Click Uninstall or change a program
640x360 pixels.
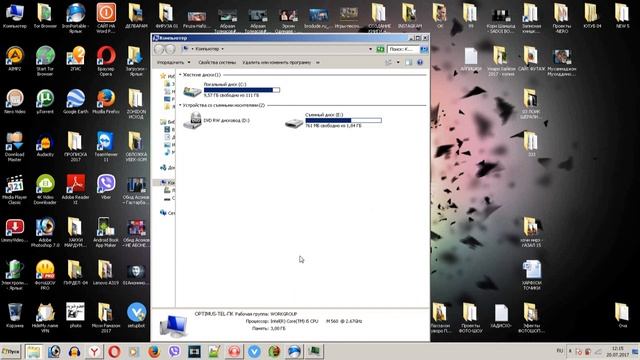277,62
